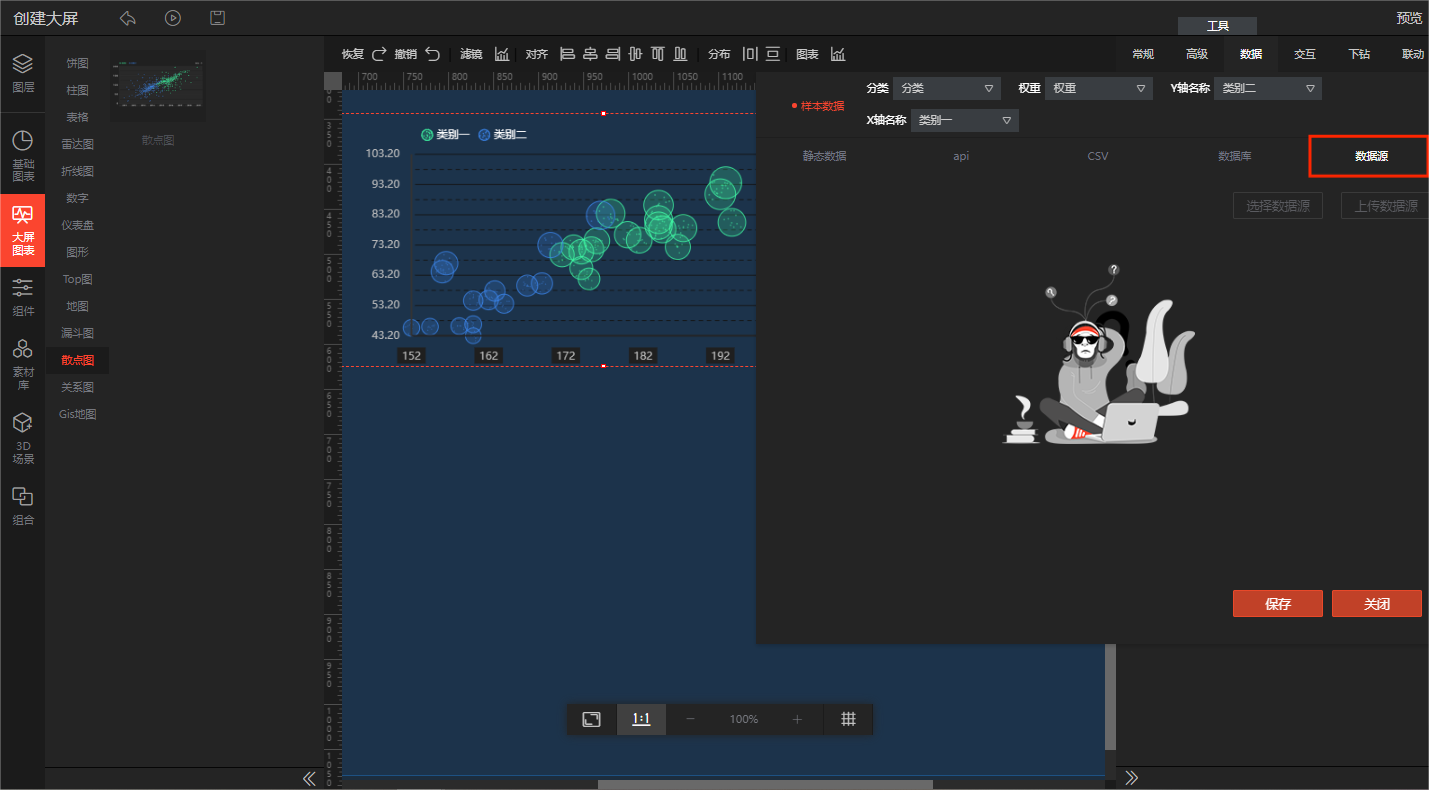This screenshot has width=1429, height=790.
Task: Click the 散点图 scatter chart thumbnail
Action: pos(158,87)
